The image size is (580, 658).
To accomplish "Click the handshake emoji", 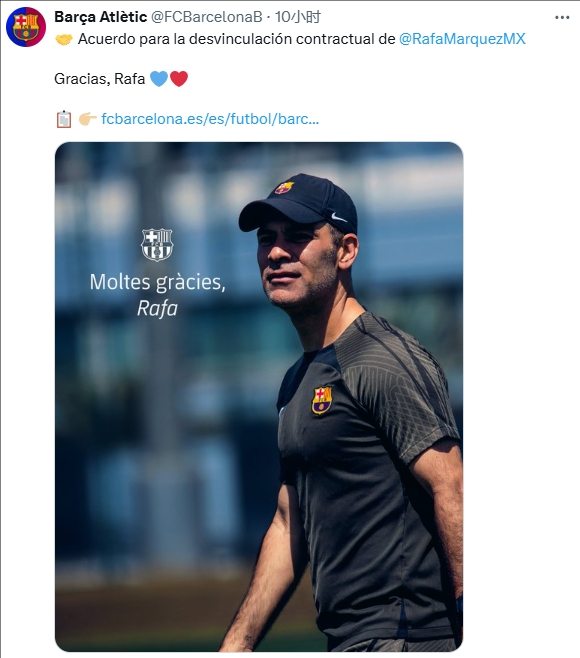I will 64,39.
